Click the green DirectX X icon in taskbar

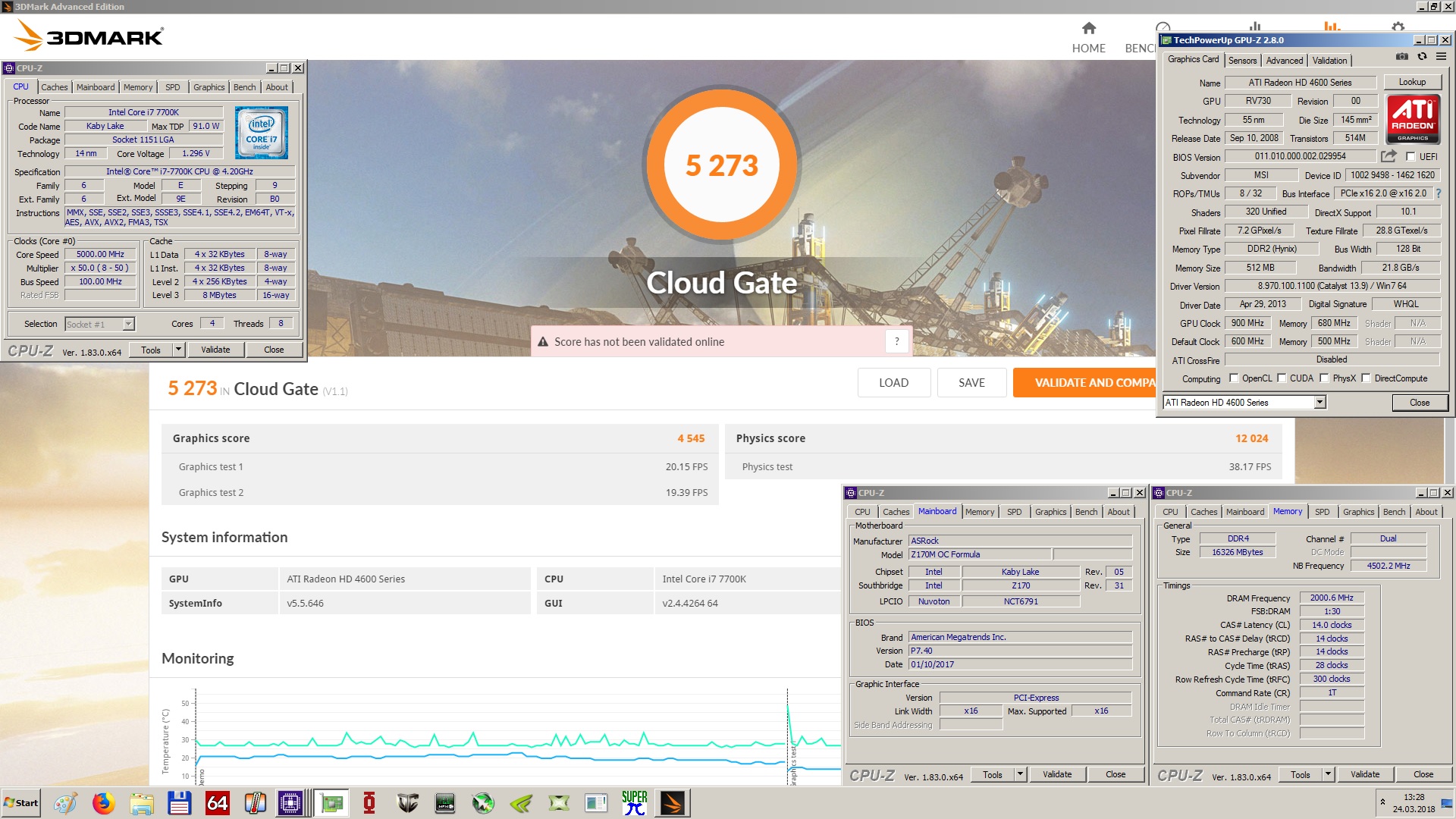(x=559, y=803)
